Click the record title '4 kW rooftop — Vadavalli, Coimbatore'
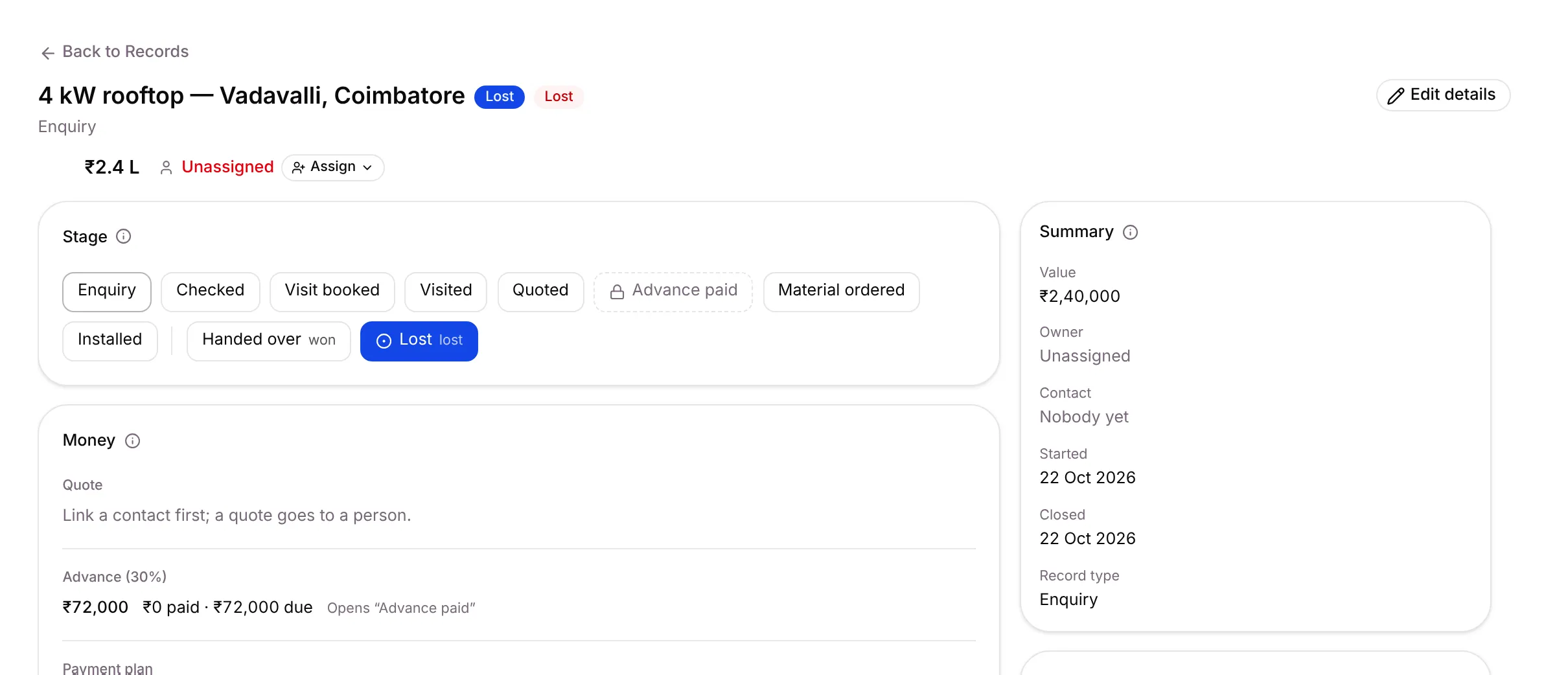Image resolution: width=1568 pixels, height=675 pixels. pos(251,96)
